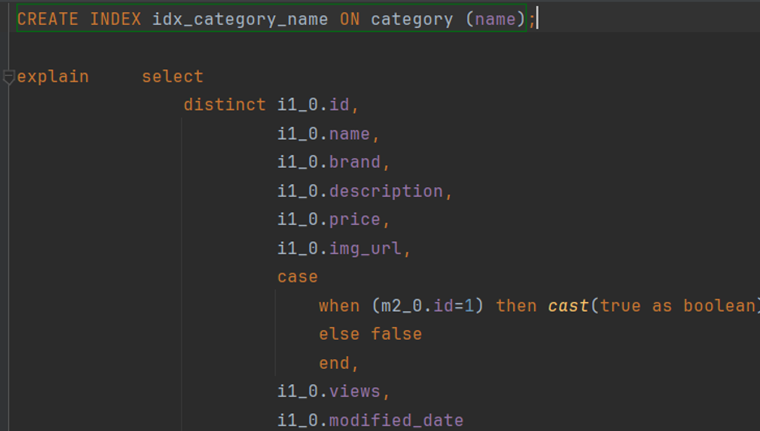
Task: Click the category table name
Action: point(412,19)
